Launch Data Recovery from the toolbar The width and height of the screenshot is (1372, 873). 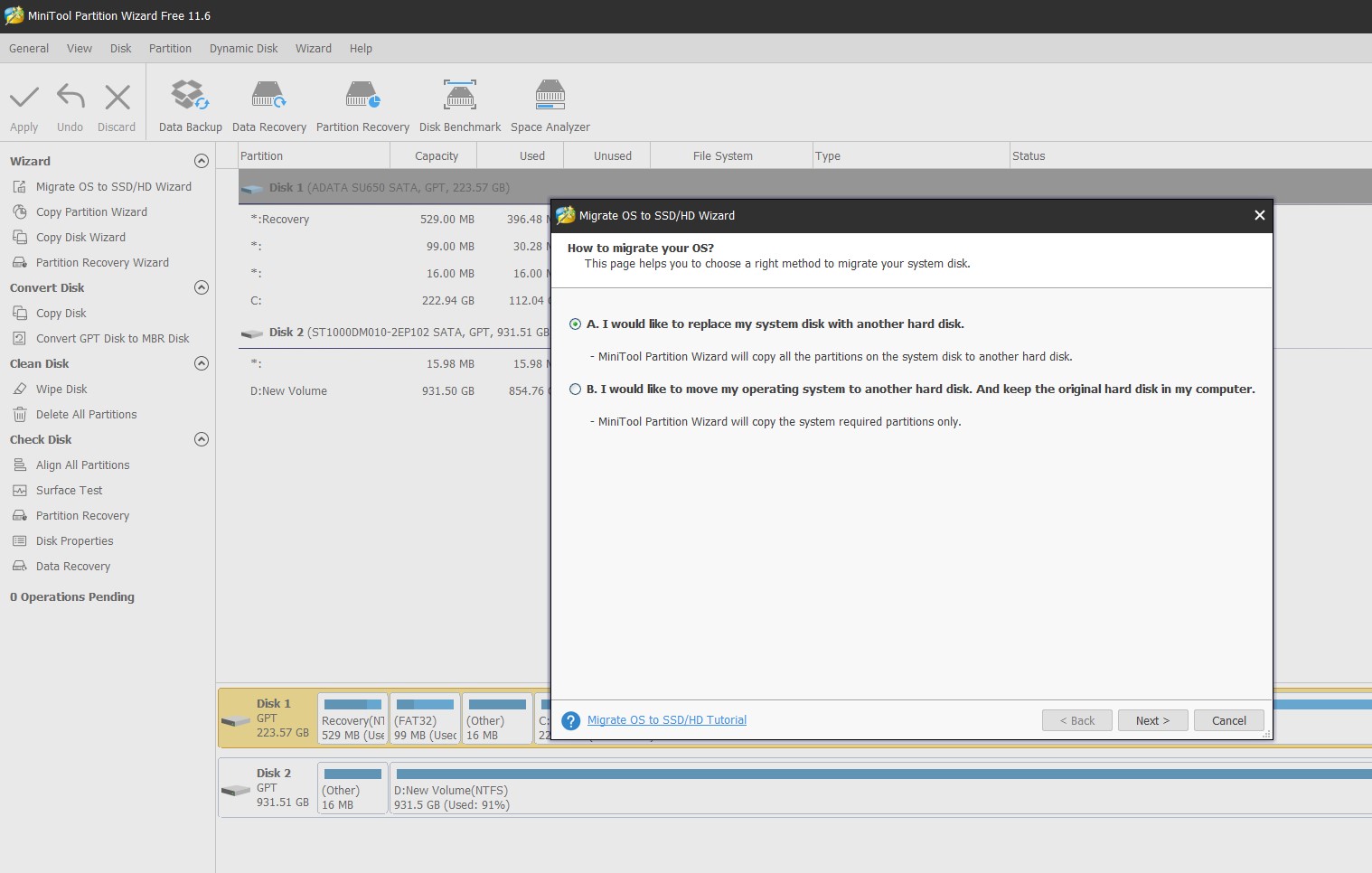(x=268, y=102)
